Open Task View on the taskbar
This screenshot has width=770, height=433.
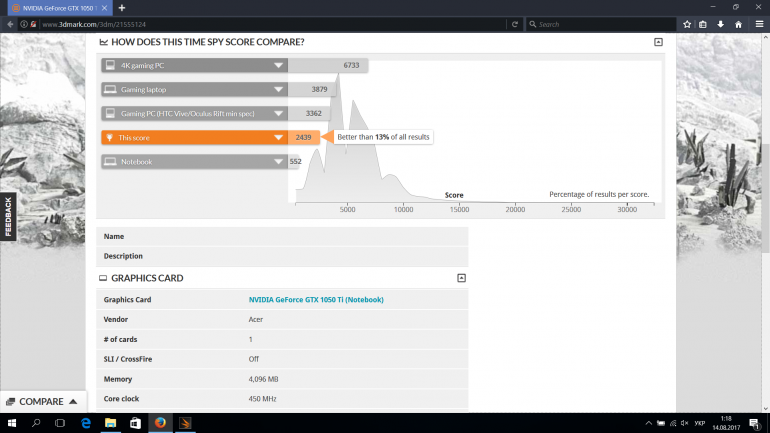[60, 423]
